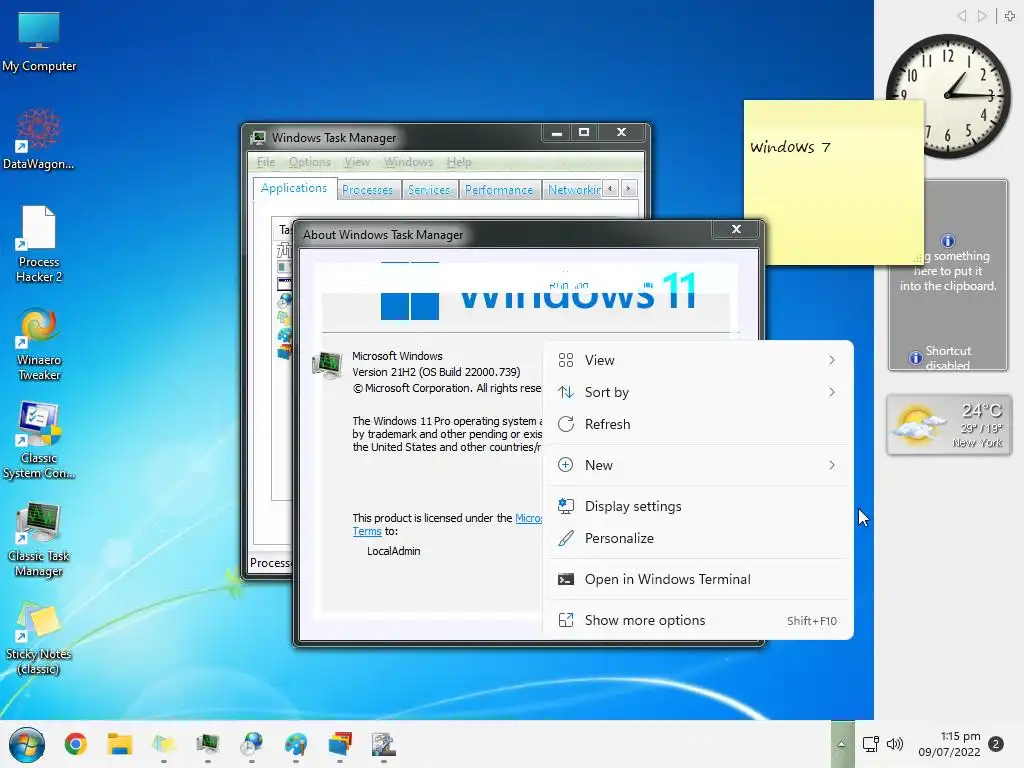Viewport: 1024px width, 768px height.
Task: Open the stacked colored windows taskbar app
Action: coord(340,744)
